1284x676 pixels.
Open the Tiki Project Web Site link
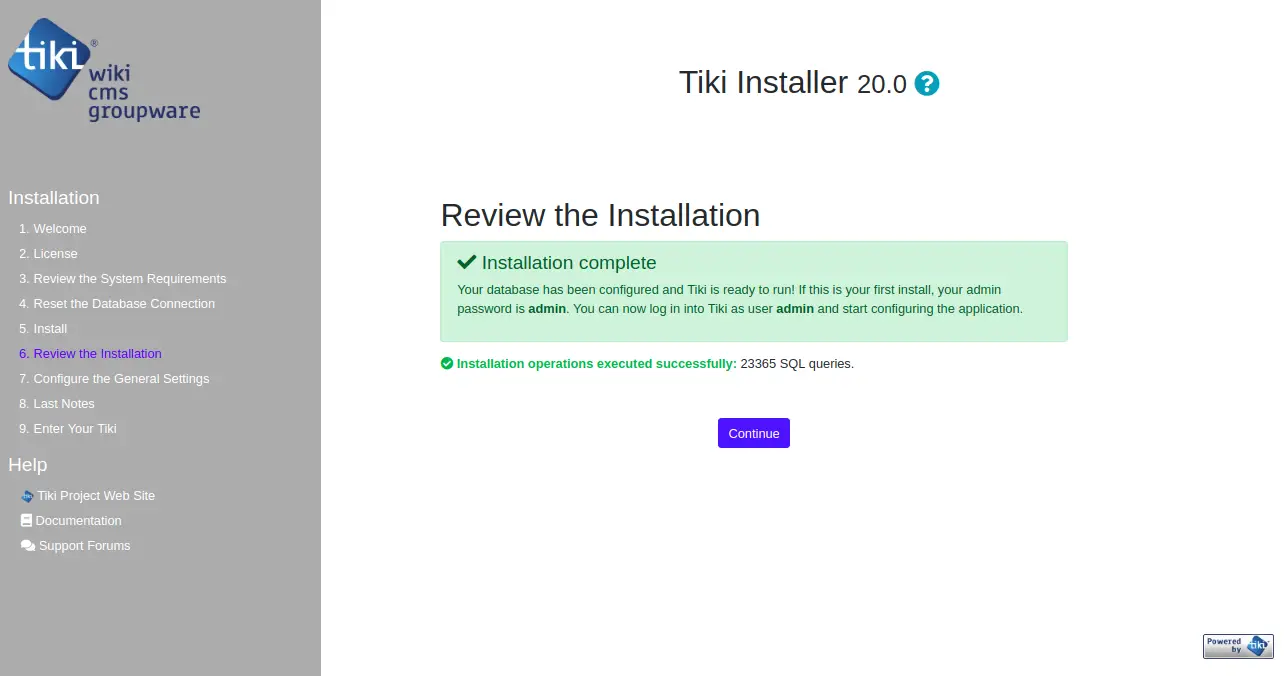click(96, 496)
